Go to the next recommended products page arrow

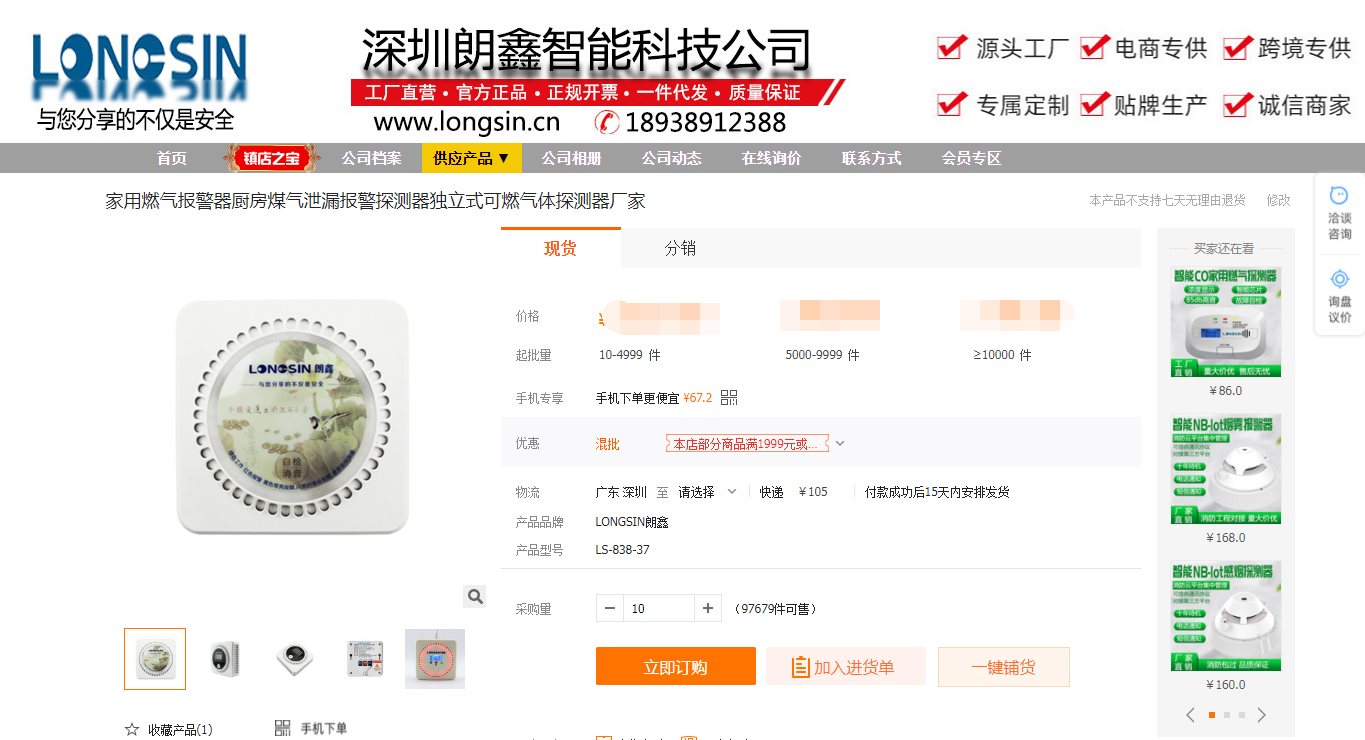(x=1262, y=715)
